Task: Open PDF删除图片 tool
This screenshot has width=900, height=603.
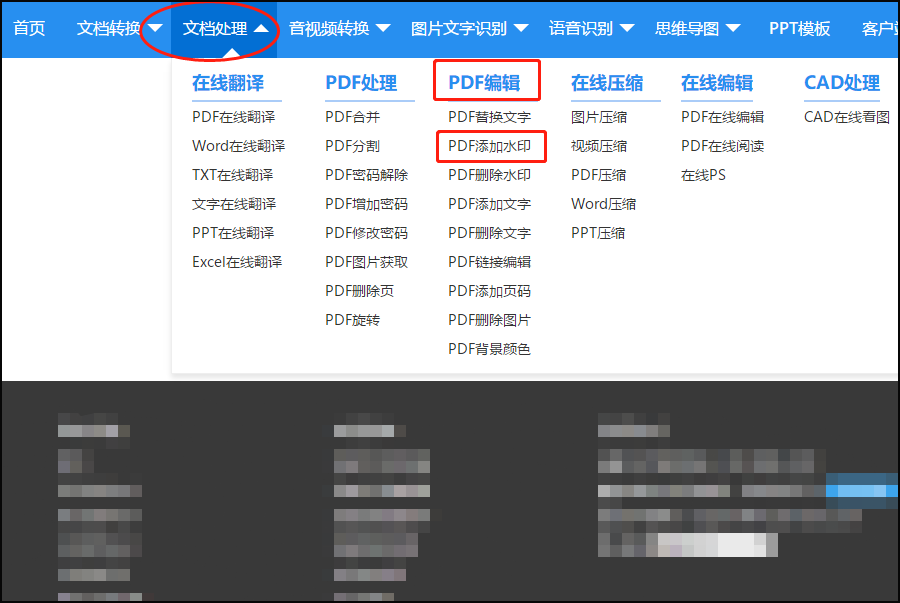Action: click(490, 320)
